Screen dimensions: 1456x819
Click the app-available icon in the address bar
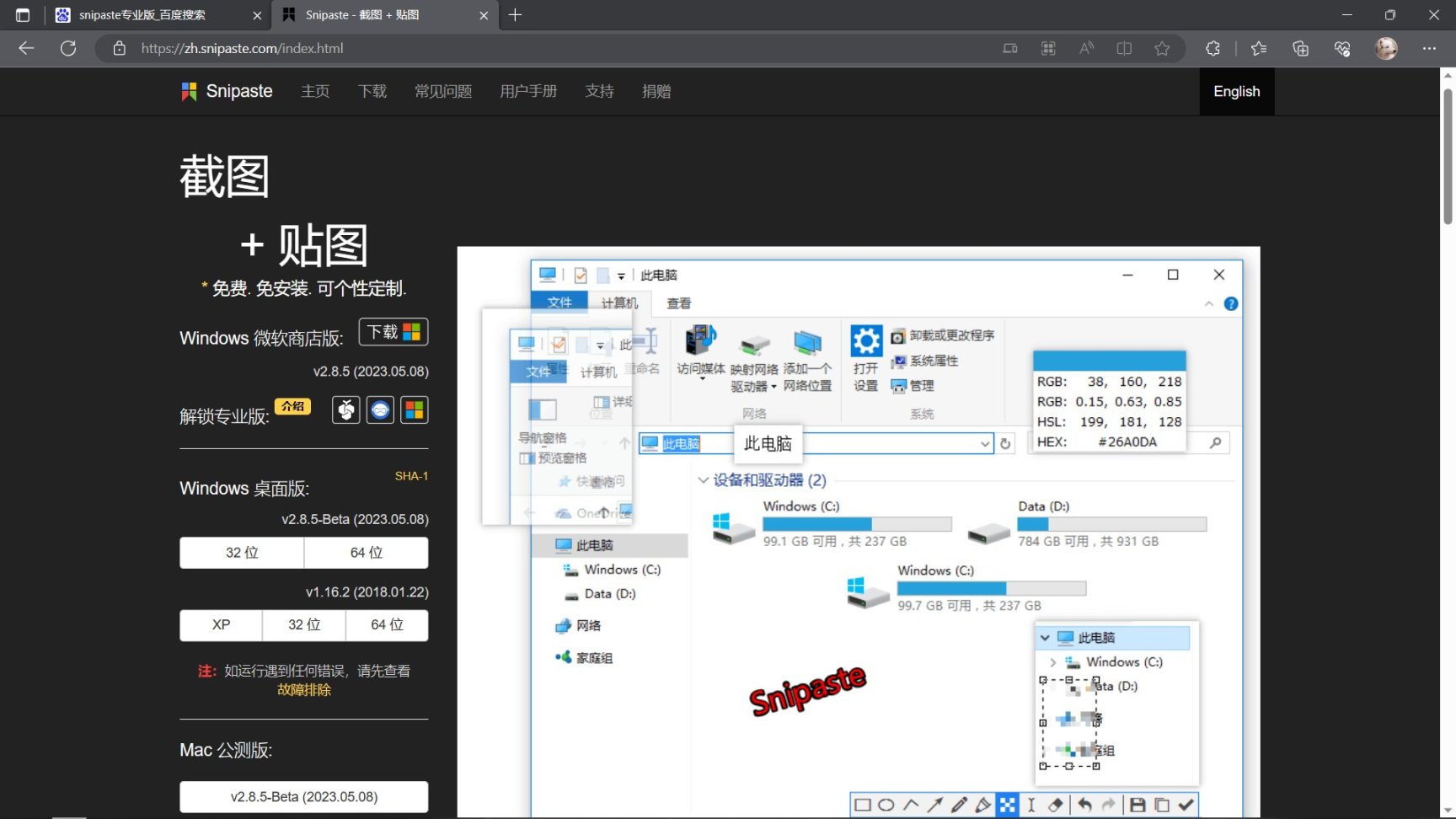[1009, 48]
